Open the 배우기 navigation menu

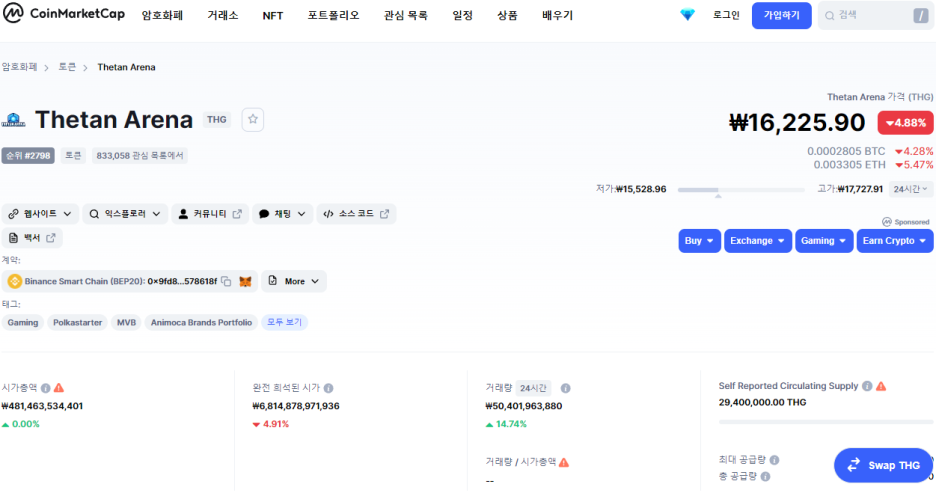[x=558, y=16]
